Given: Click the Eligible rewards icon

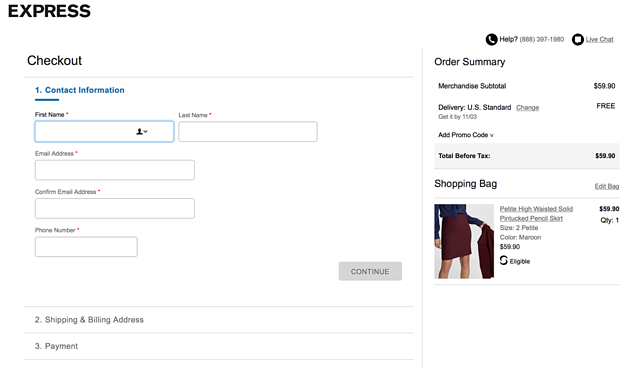Looking at the screenshot, I should pos(504,260).
